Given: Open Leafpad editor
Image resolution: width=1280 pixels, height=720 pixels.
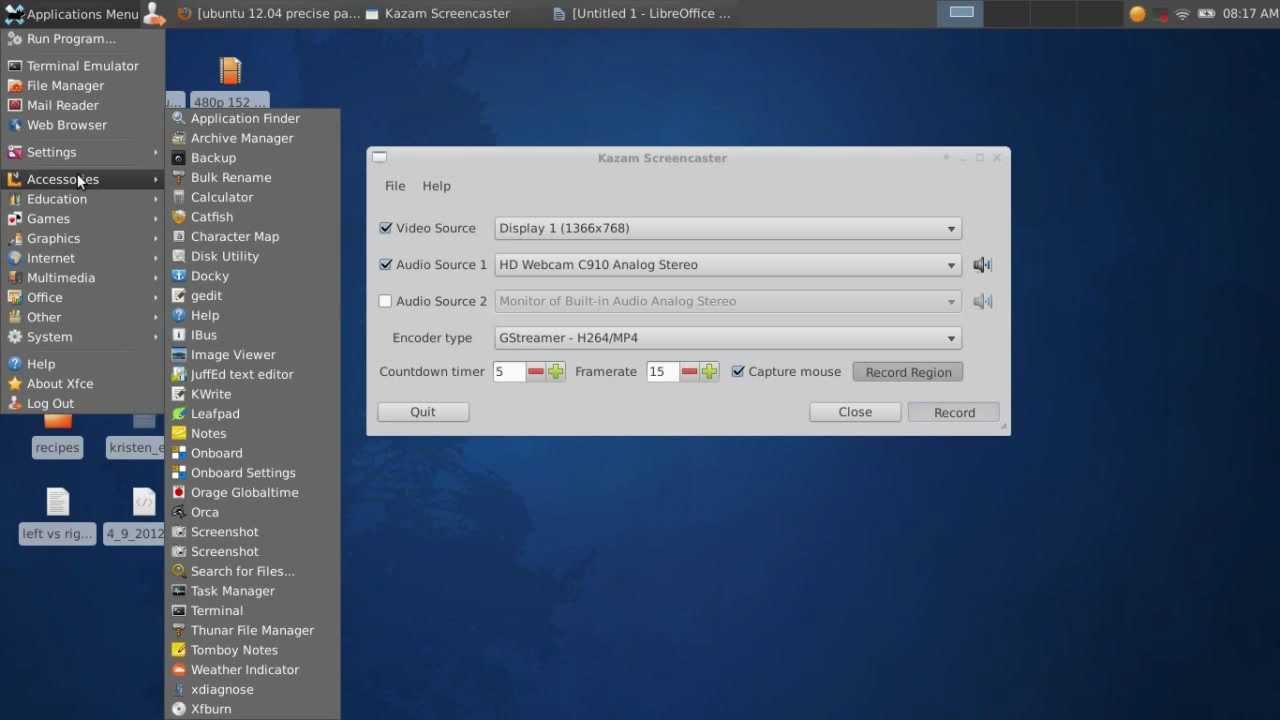Looking at the screenshot, I should point(252,414).
